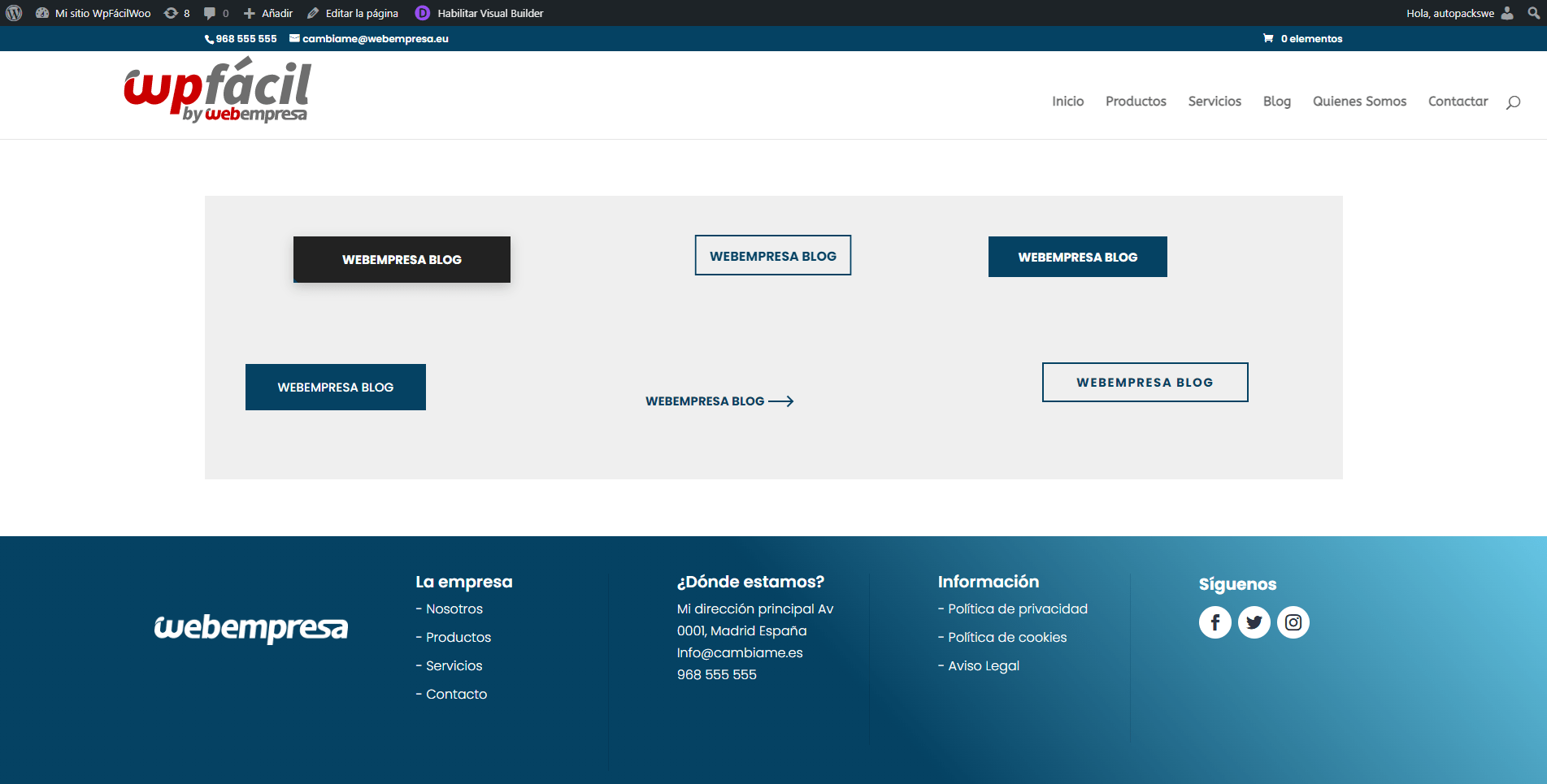Screen dimensions: 1547x784
Task: Open Contactar in main navigation
Action: (1458, 102)
